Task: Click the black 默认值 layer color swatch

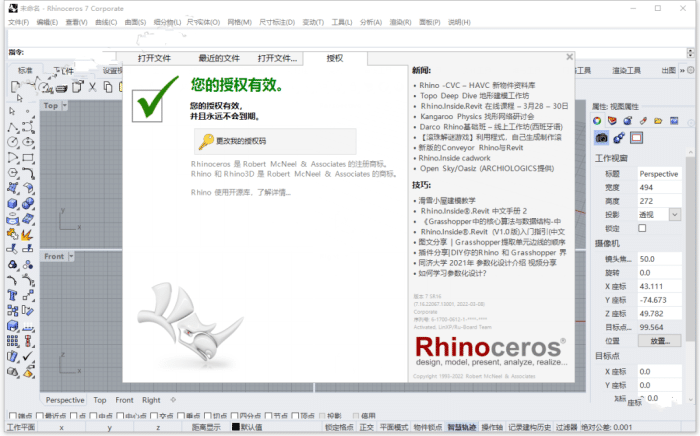Action: click(236, 427)
